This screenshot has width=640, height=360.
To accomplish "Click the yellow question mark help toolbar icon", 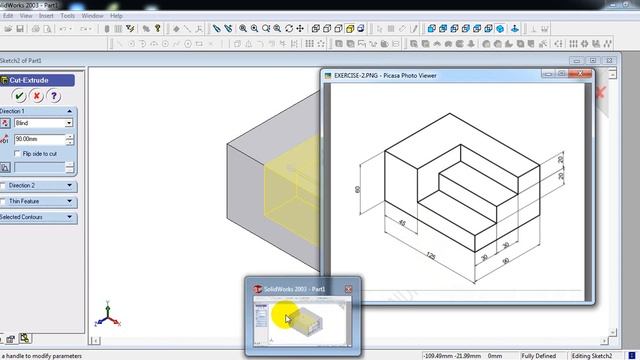I will coord(158,28).
